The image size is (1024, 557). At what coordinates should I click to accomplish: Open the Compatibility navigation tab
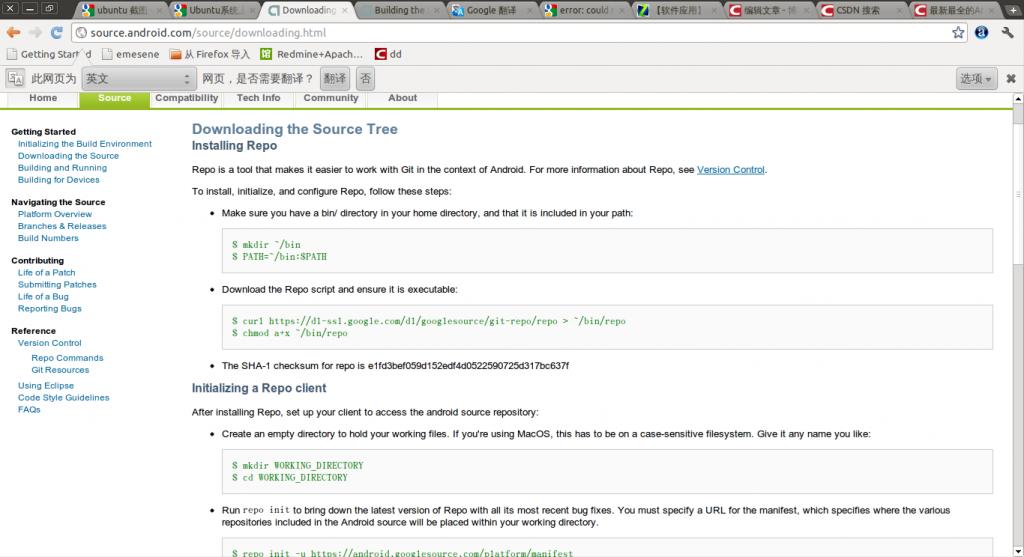click(x=186, y=98)
